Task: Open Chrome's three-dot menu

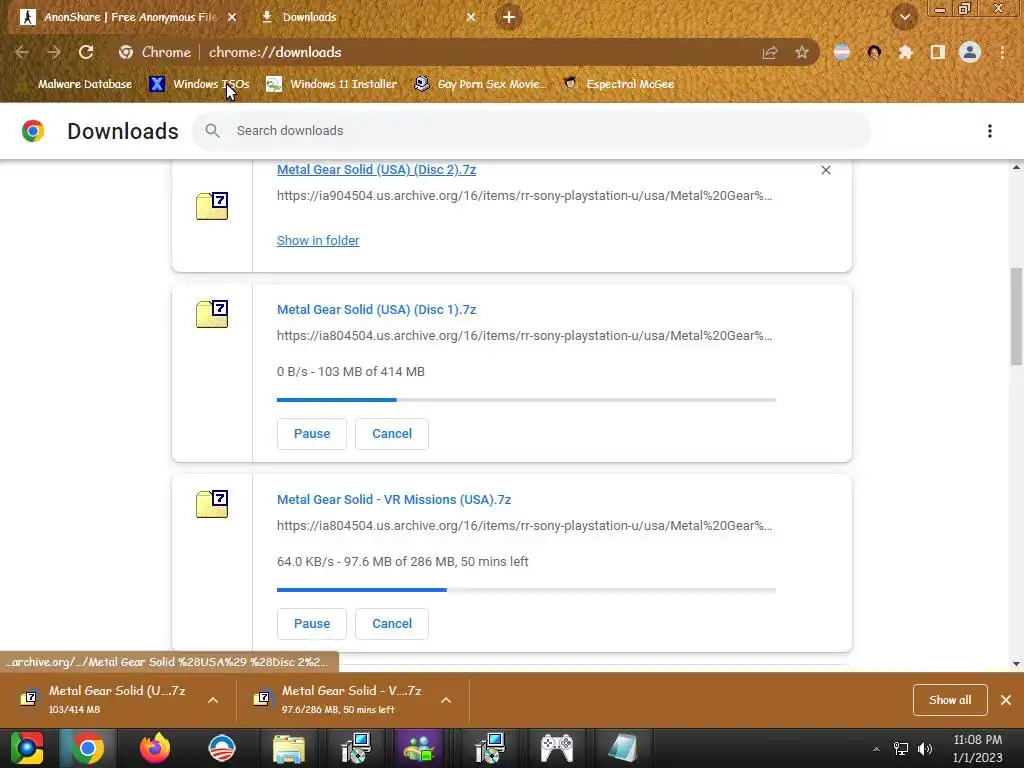Action: [x=1002, y=52]
